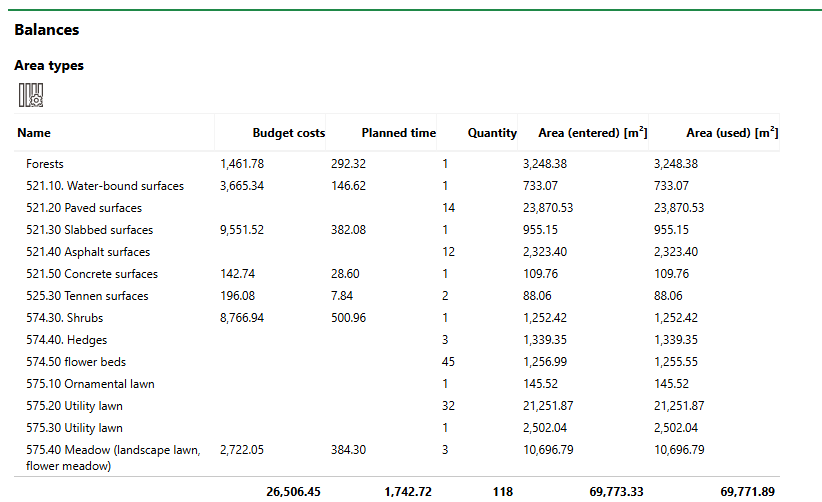This screenshot has width=822, height=502.
Task: Select the 574.40. Hedges row
Action: [x=67, y=340]
